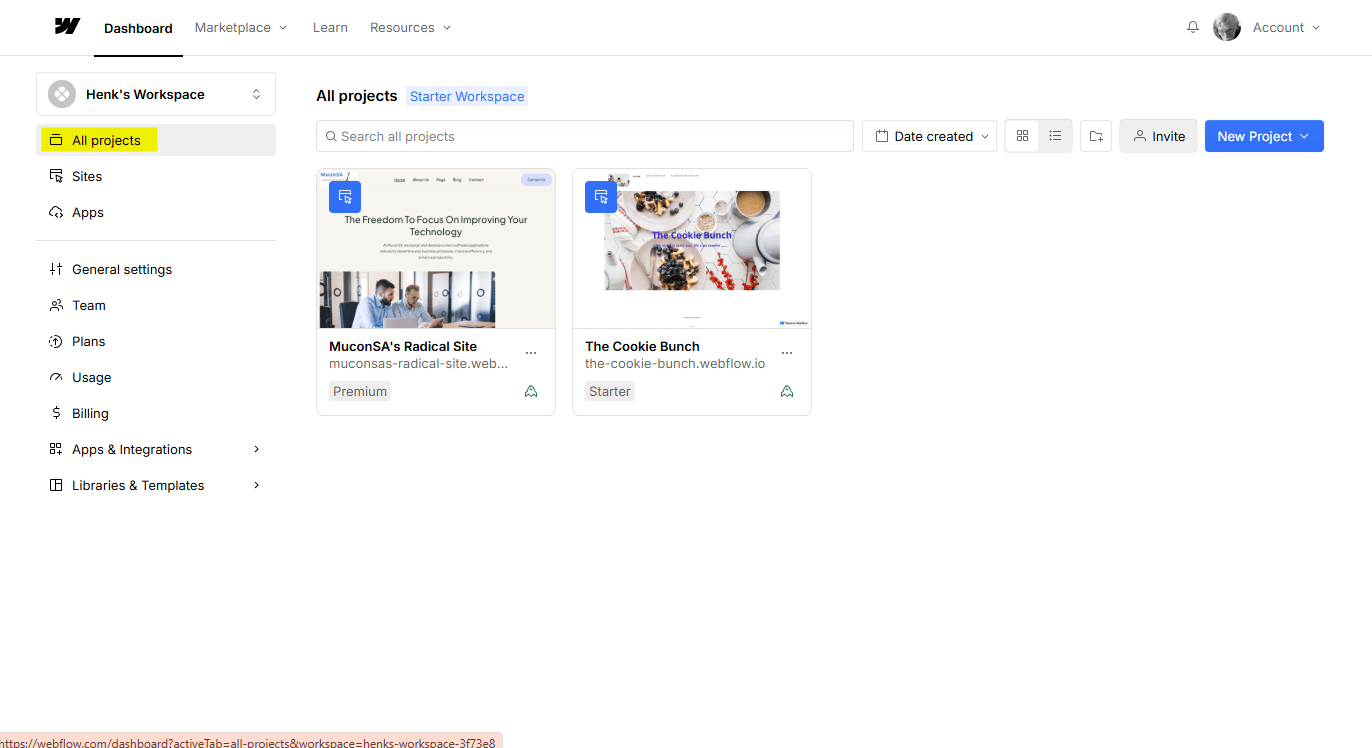The width and height of the screenshot is (1372, 748).
Task: Click The Cookie Bunch thumbnail
Action: pos(692,249)
